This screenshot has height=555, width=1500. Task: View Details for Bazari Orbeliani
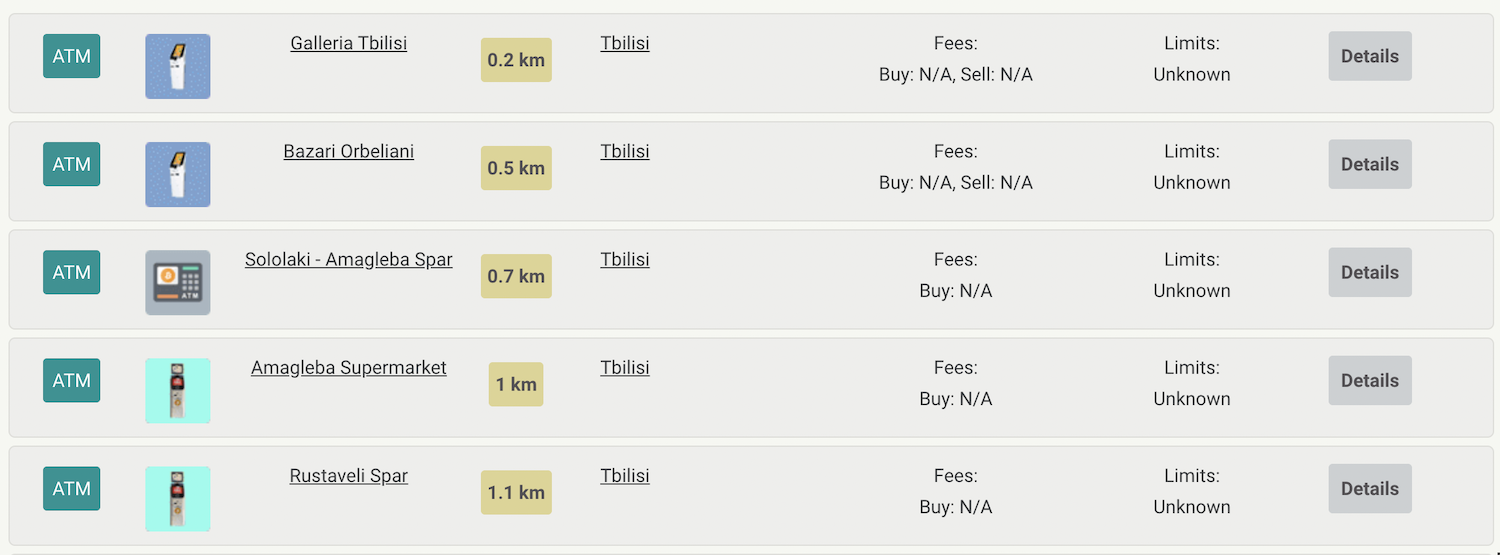pyautogui.click(x=1369, y=164)
